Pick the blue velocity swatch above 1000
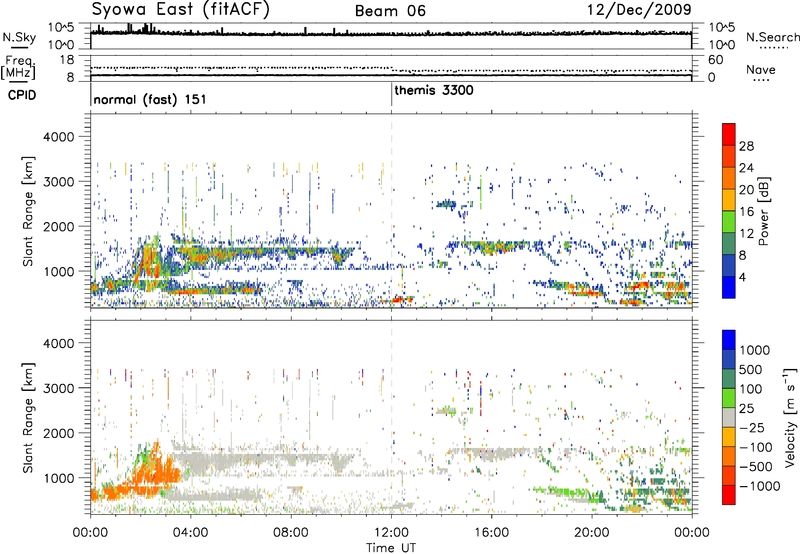 pyautogui.click(x=729, y=340)
